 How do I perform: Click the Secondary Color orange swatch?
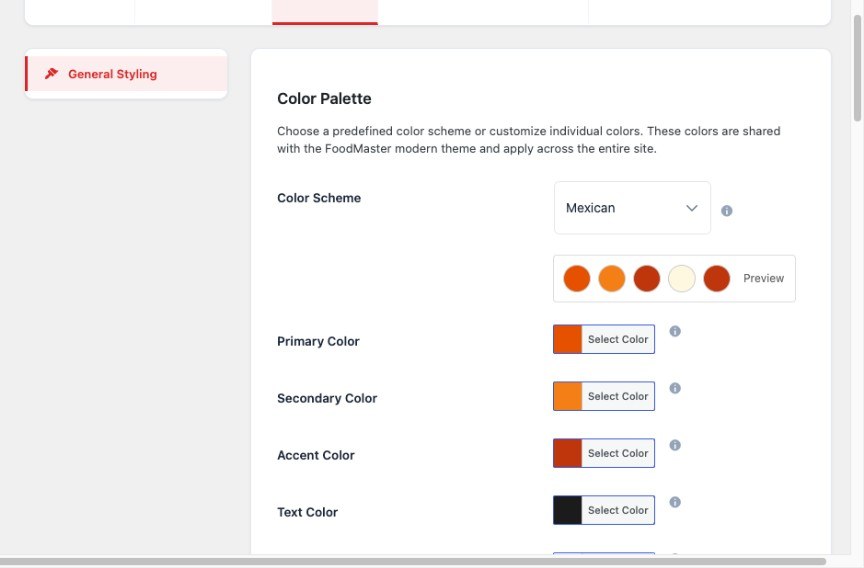pos(568,396)
